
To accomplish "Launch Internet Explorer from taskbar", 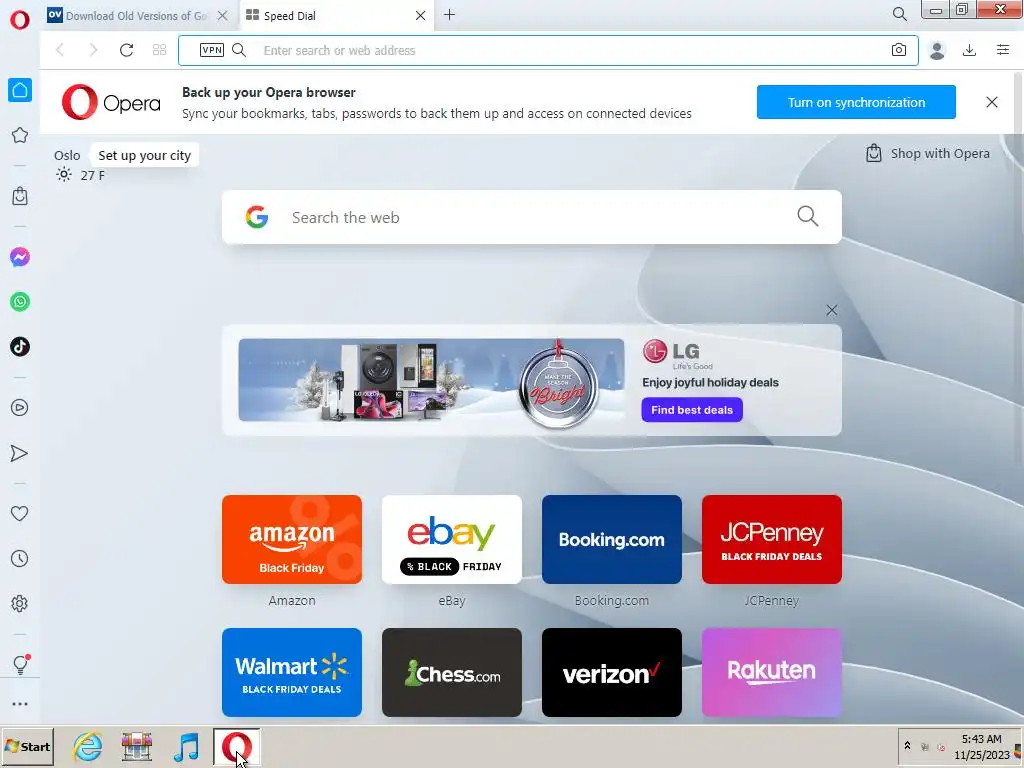I will pyautogui.click(x=88, y=746).
